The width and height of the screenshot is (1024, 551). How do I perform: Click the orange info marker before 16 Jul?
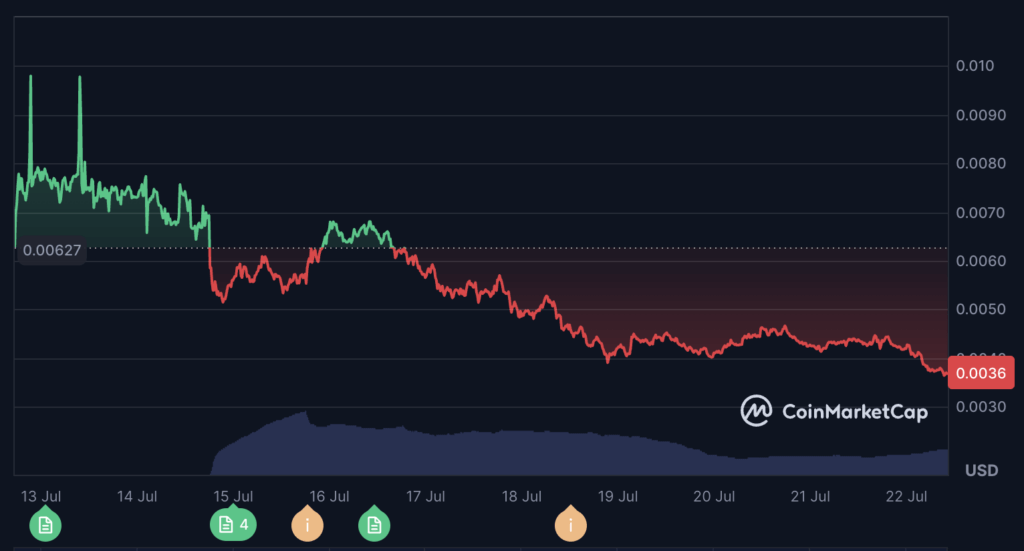[307, 524]
